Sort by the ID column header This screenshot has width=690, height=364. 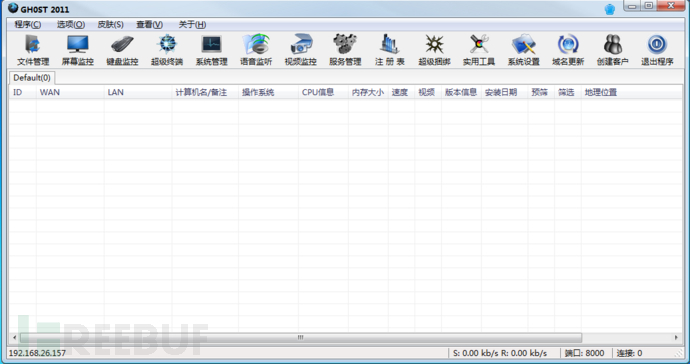22,92
